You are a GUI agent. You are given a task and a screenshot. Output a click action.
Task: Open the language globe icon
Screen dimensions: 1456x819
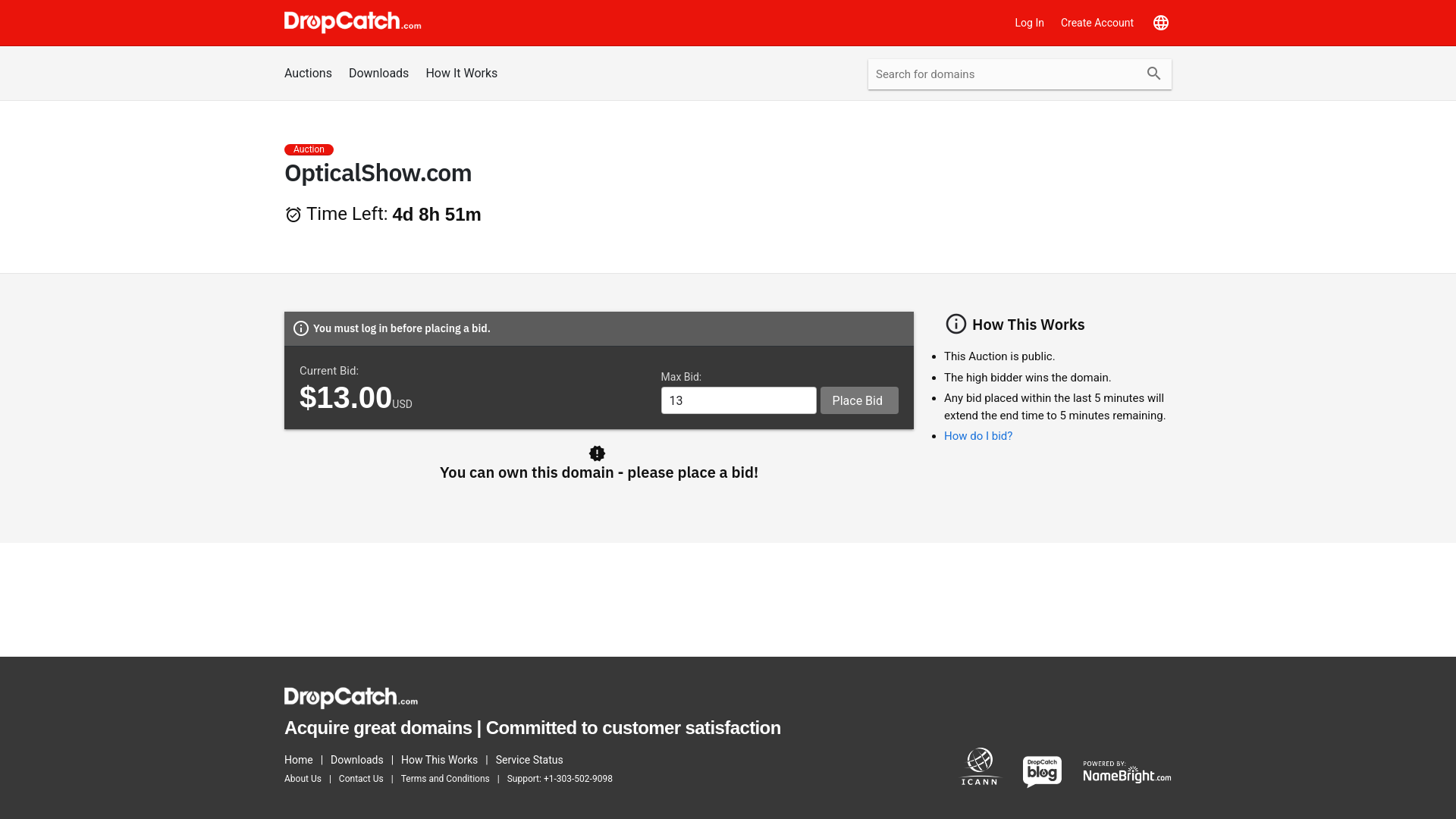click(1161, 23)
